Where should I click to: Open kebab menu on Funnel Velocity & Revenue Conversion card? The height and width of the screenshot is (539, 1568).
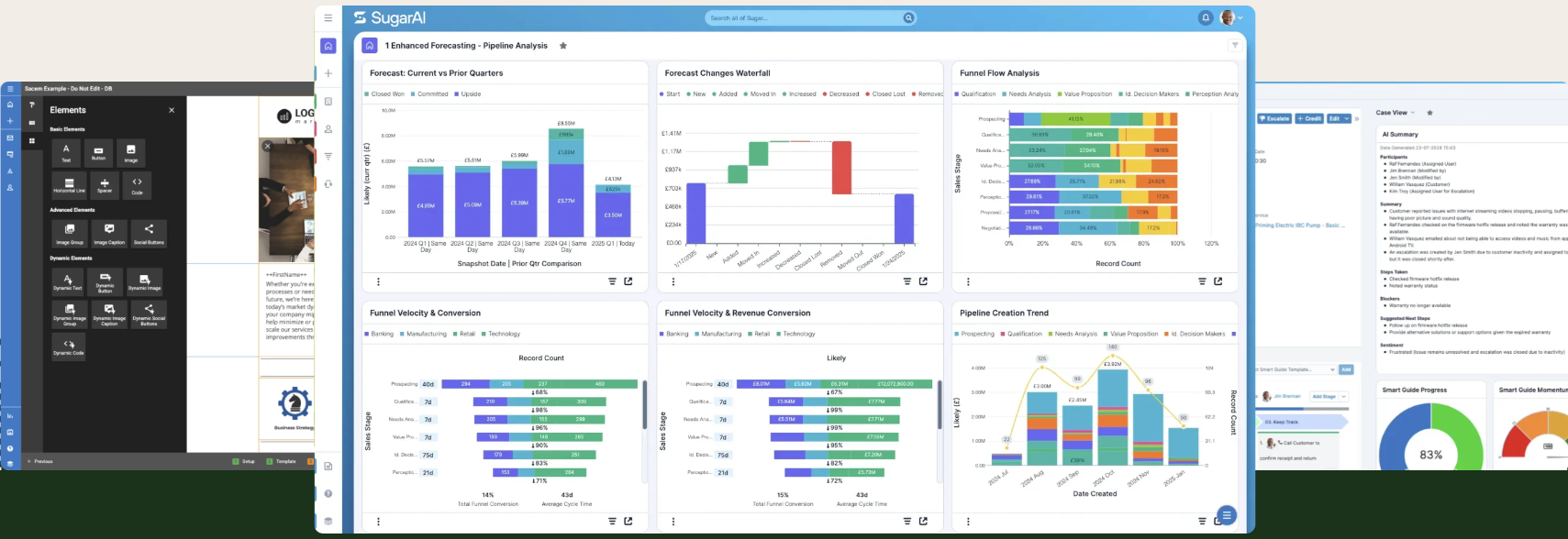pos(673,522)
